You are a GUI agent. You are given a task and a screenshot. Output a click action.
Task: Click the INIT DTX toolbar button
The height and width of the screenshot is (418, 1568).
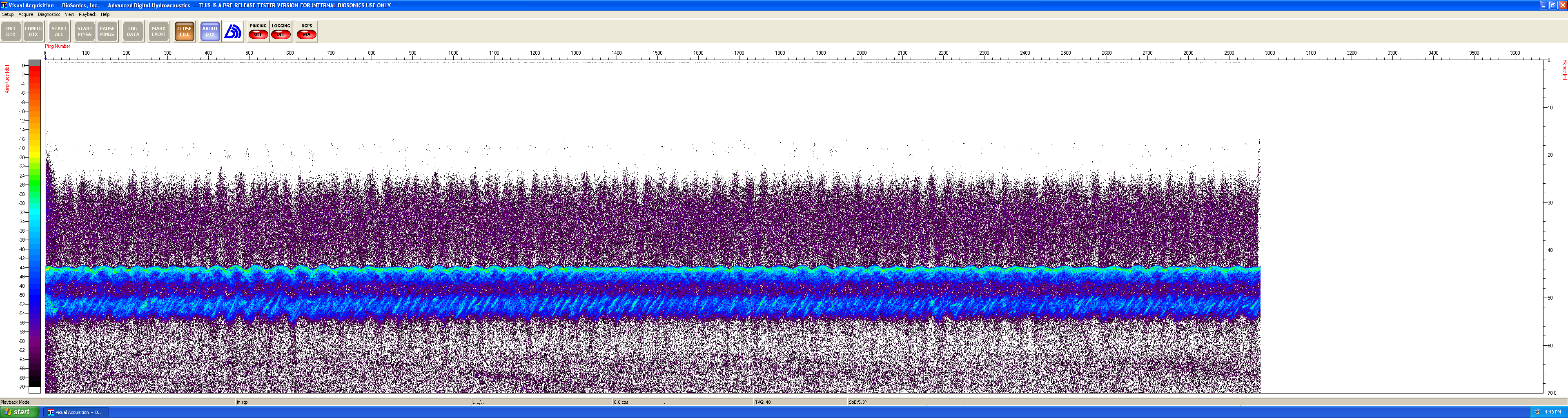pyautogui.click(x=11, y=32)
